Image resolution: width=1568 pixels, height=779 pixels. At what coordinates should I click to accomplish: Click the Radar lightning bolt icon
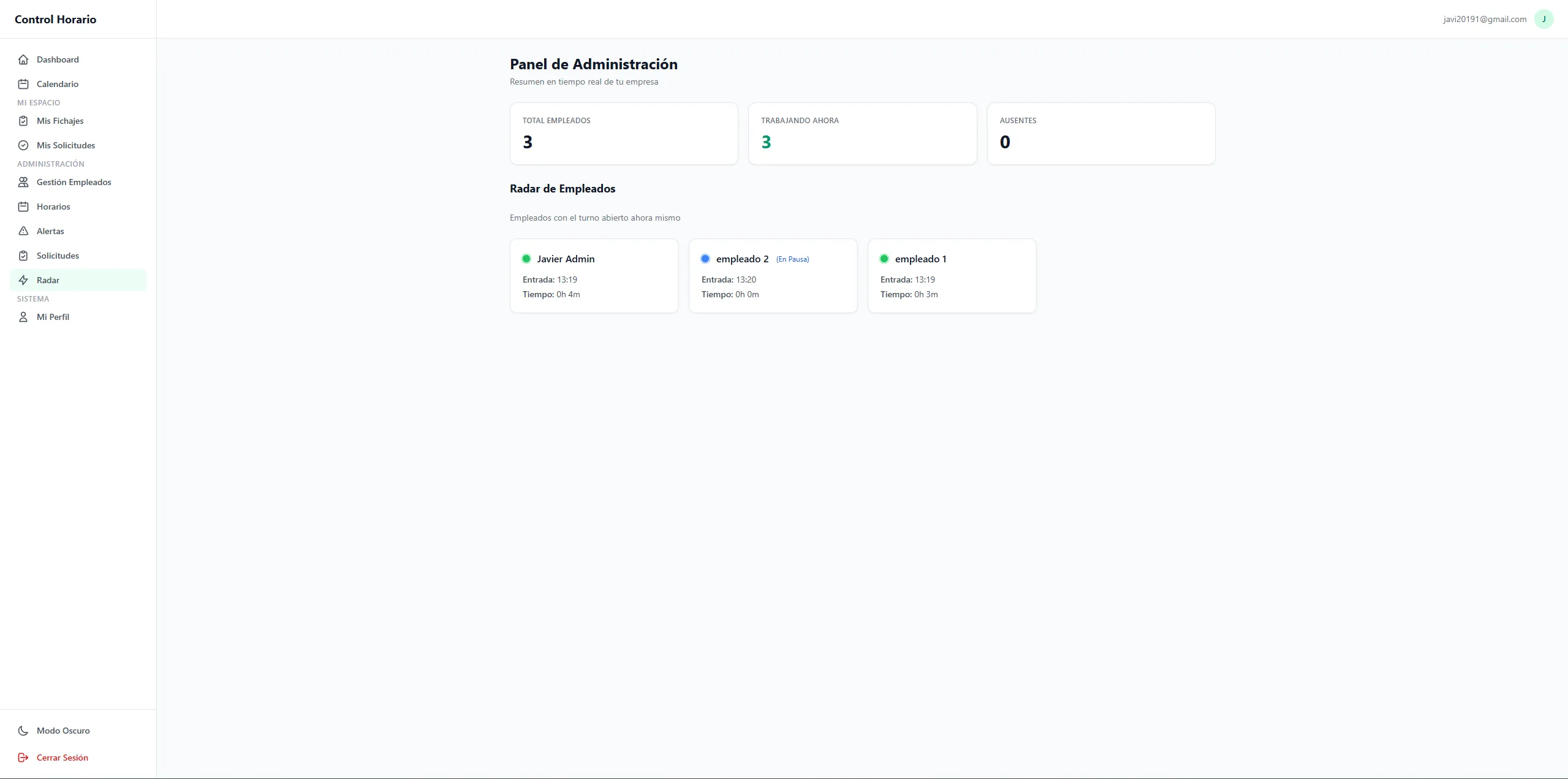click(x=23, y=280)
